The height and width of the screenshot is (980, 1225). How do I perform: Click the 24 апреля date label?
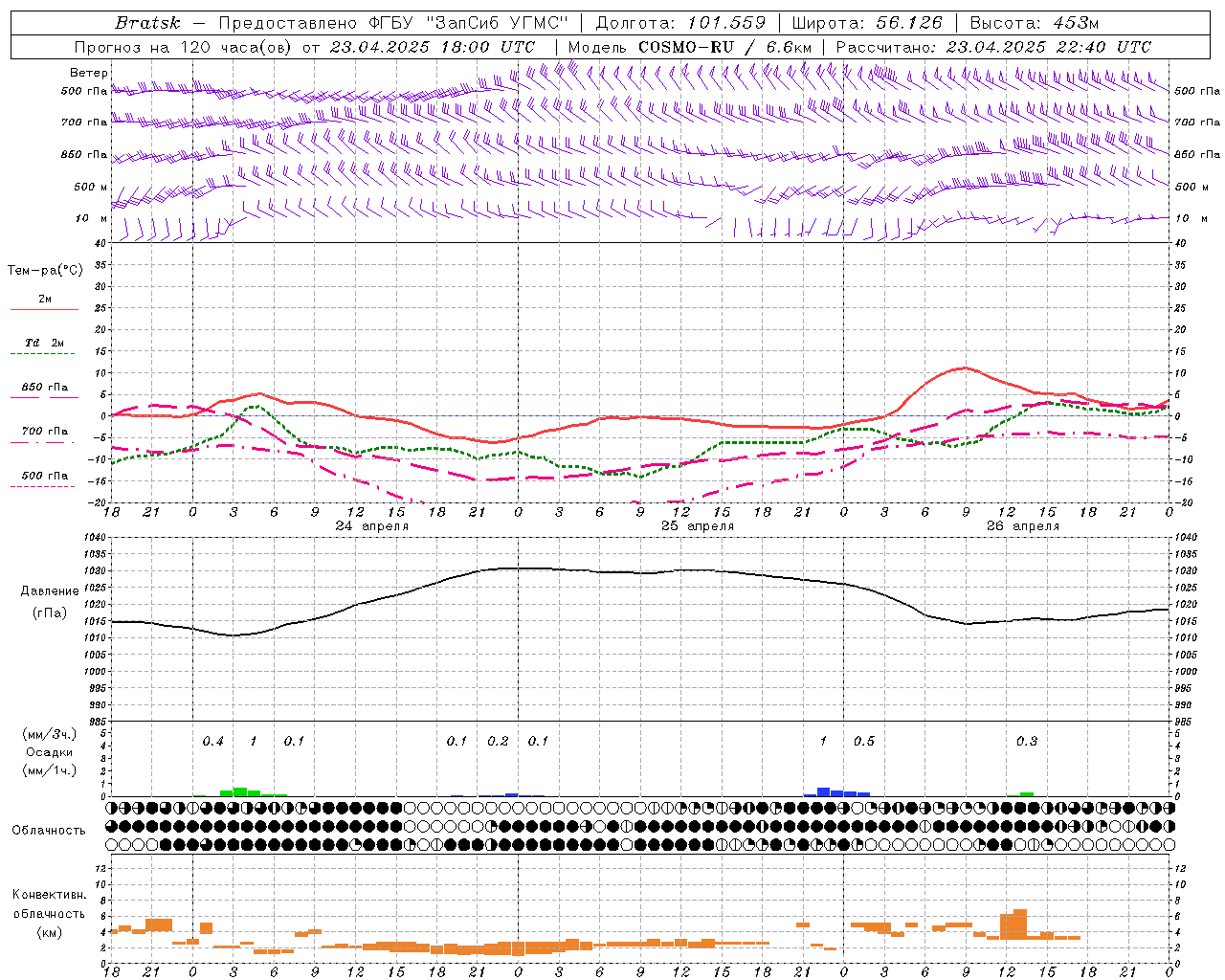[371, 526]
